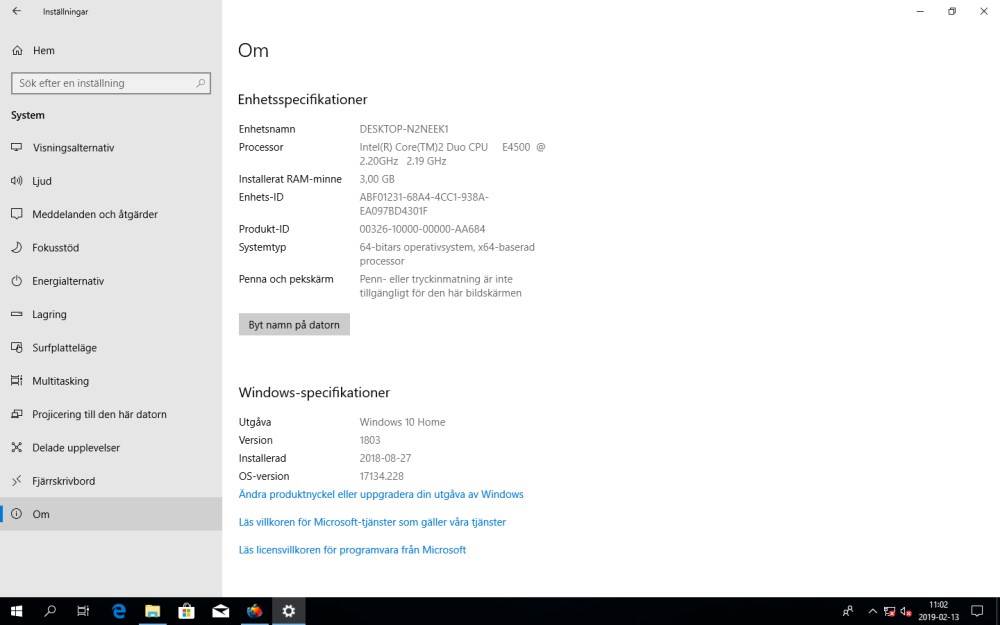Click install date 2018-08-27
Viewport: 1000px width, 625px height.
click(385, 458)
